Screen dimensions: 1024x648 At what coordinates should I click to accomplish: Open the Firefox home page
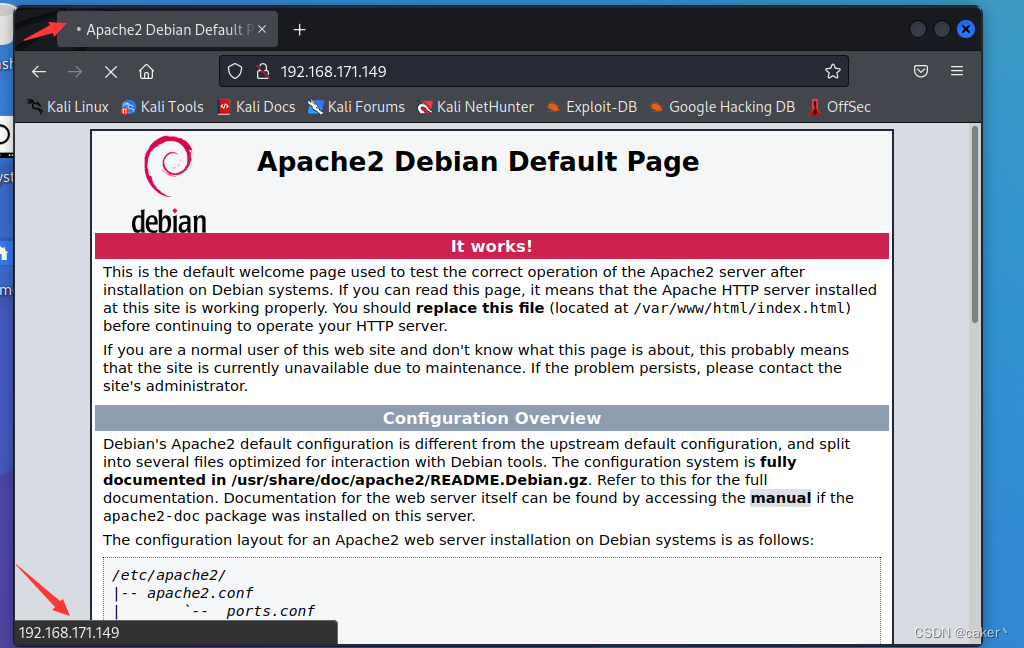146,72
